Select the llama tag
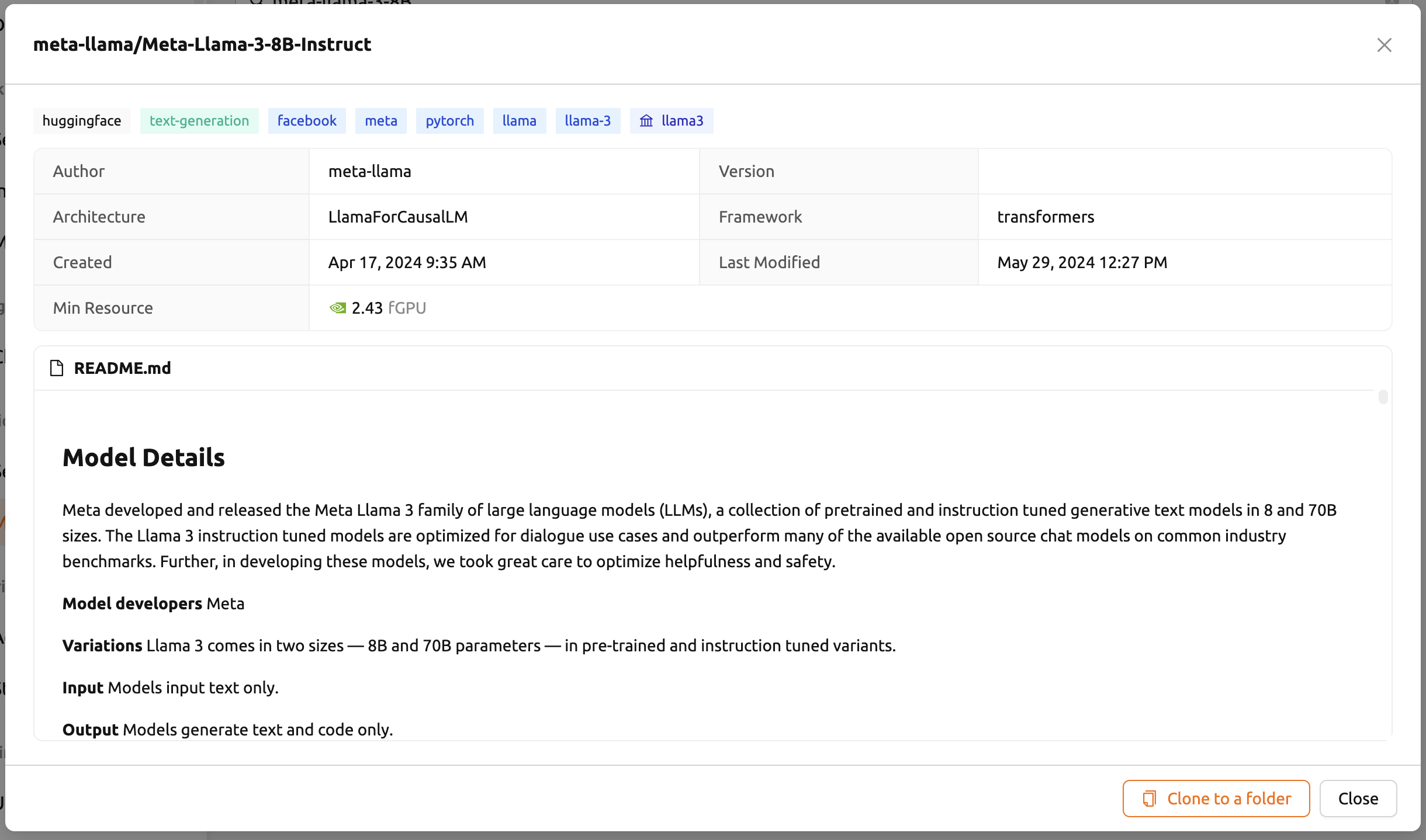 click(520, 121)
